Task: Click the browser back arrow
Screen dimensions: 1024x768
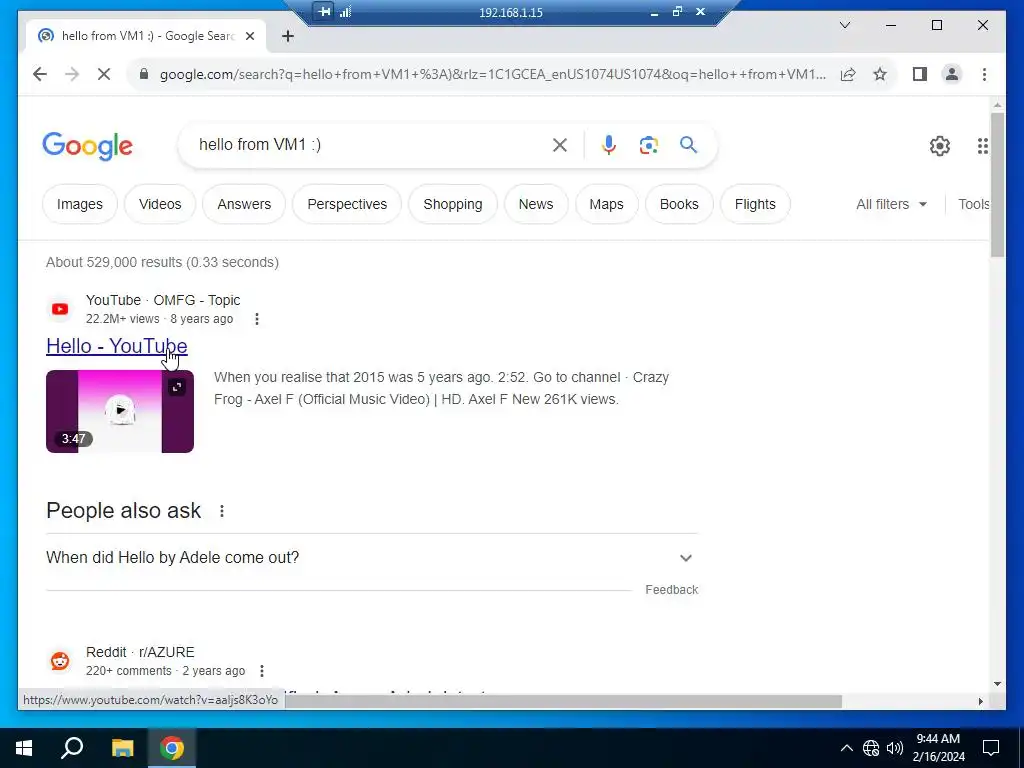Action: [x=40, y=74]
